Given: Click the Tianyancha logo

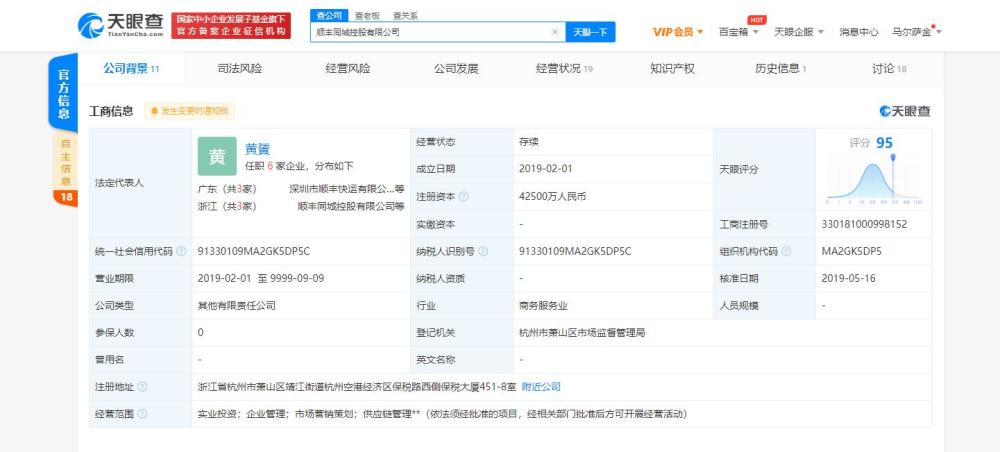Looking at the screenshot, I should [x=121, y=25].
